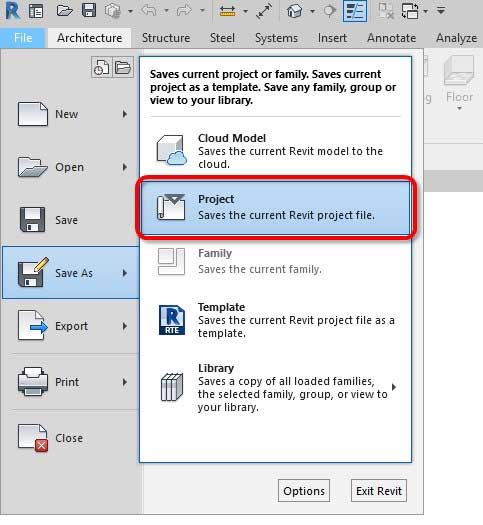Choose Project under Save As
483x525 pixels.
(x=275, y=207)
